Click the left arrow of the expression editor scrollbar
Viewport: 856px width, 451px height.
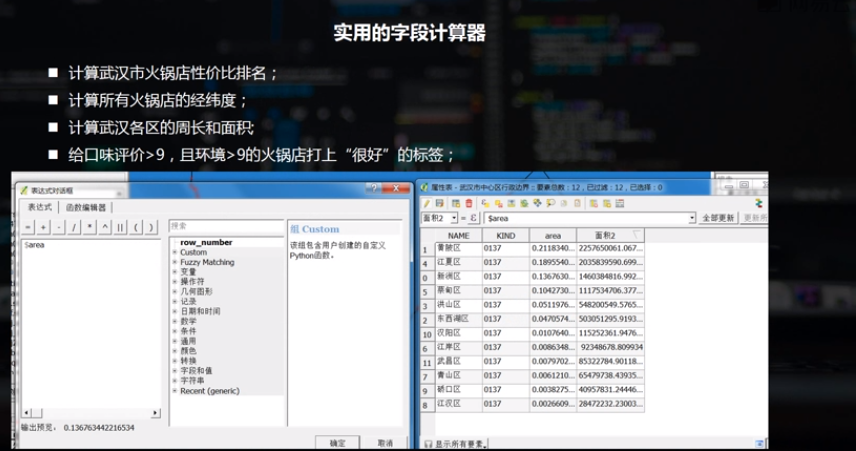click(26, 413)
